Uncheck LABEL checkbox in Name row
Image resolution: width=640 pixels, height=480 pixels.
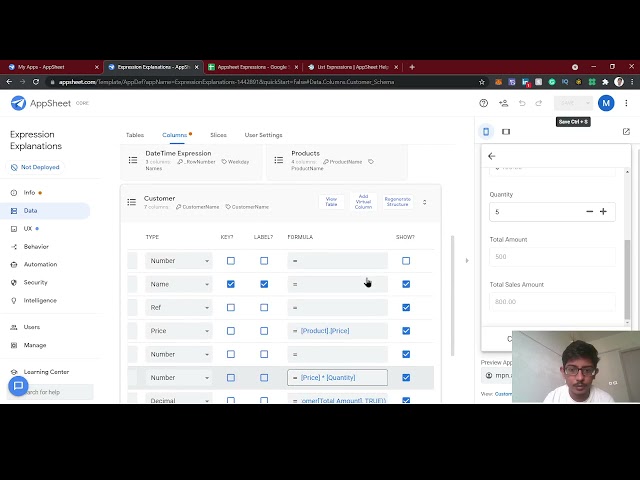[264, 284]
